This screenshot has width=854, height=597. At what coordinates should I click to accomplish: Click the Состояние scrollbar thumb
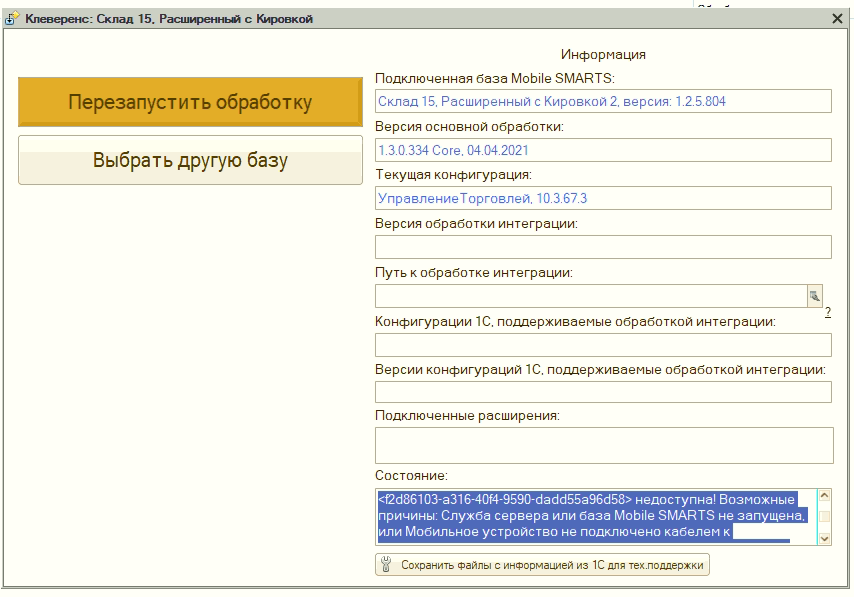(825, 516)
